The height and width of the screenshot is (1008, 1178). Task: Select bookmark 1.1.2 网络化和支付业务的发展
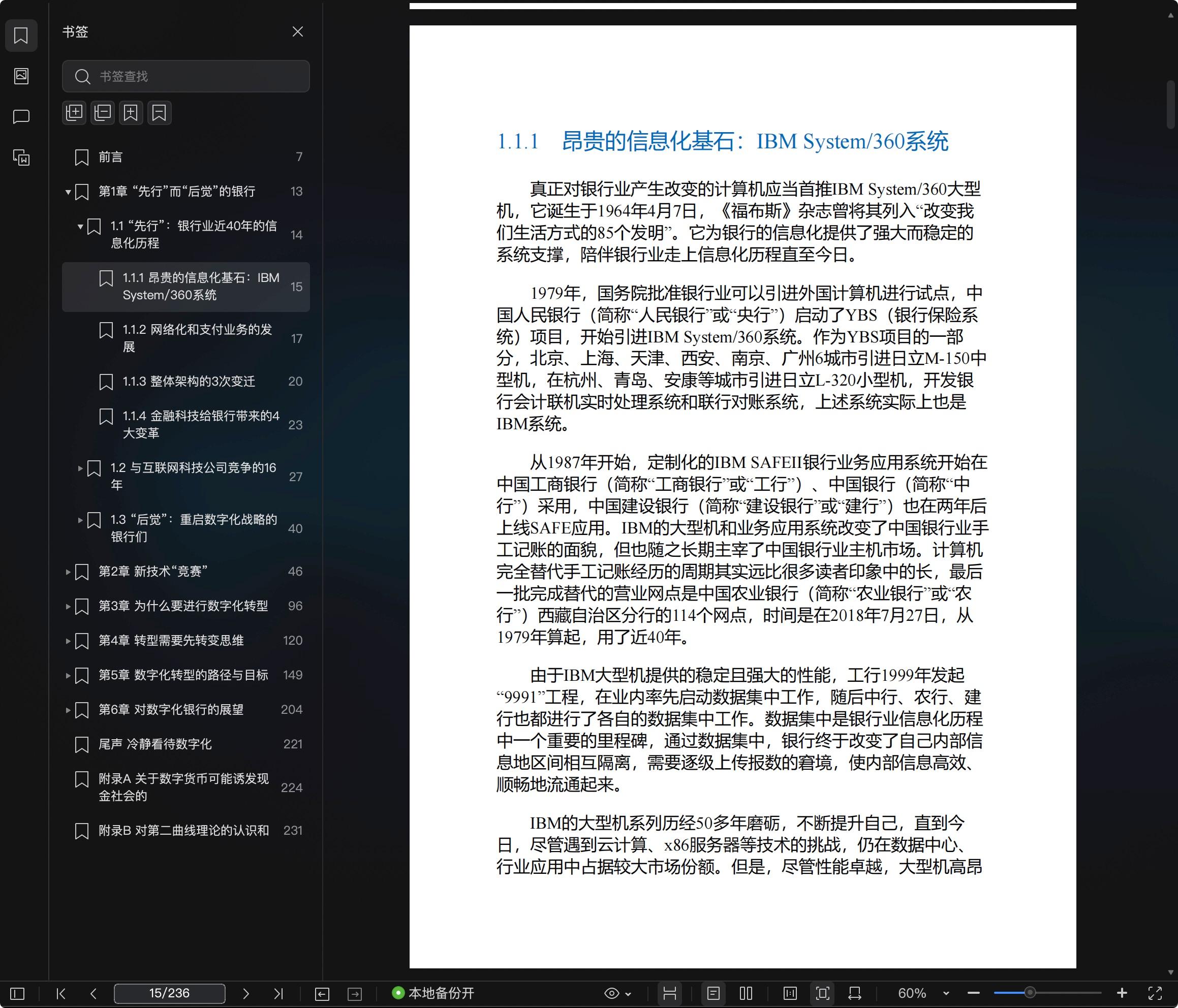pyautogui.click(x=186, y=338)
